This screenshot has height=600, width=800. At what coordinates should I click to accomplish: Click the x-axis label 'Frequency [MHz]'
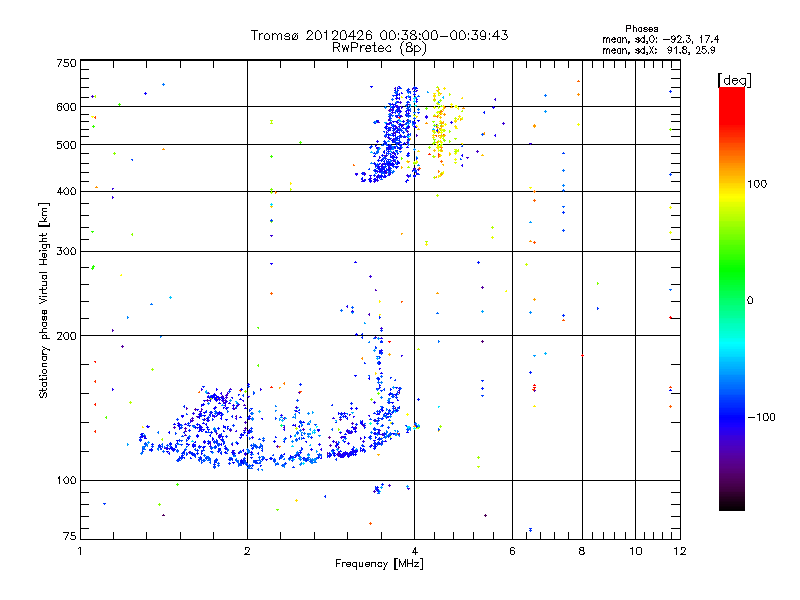point(379,564)
